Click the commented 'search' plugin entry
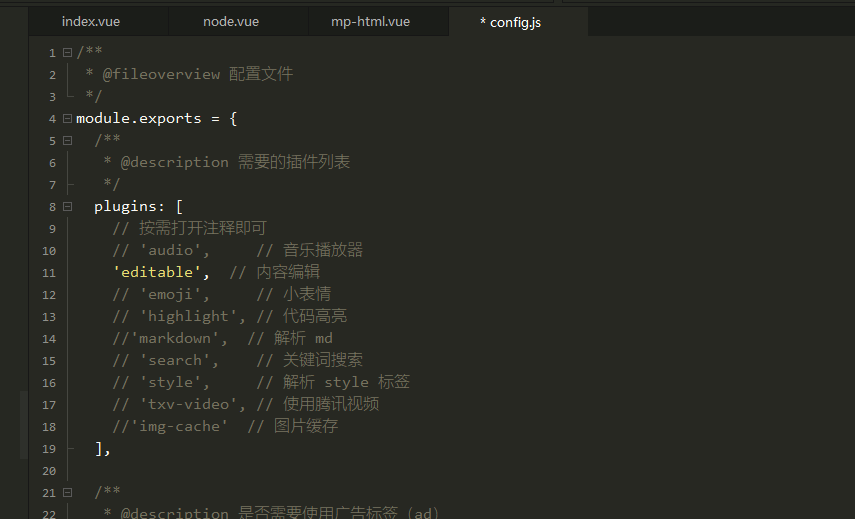This screenshot has width=855, height=519. [165, 360]
